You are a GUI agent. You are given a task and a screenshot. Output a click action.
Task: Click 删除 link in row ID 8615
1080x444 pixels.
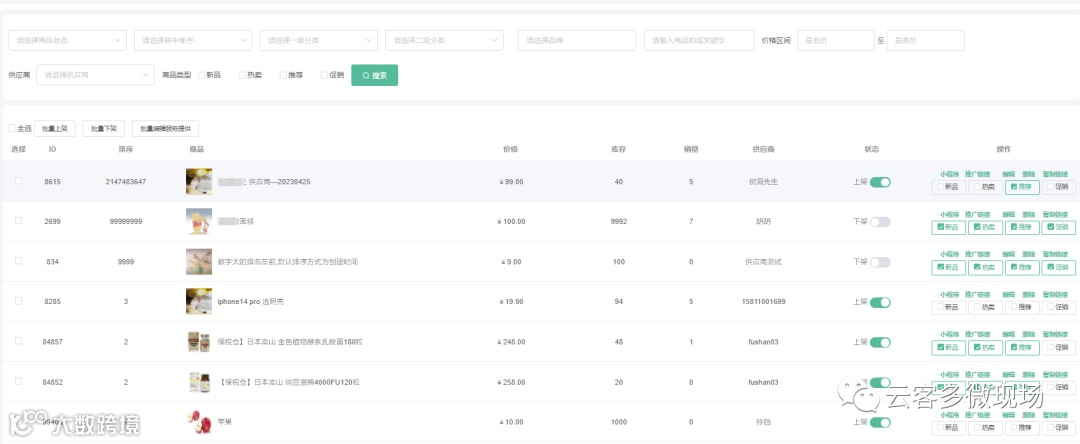pyautogui.click(x=1028, y=174)
